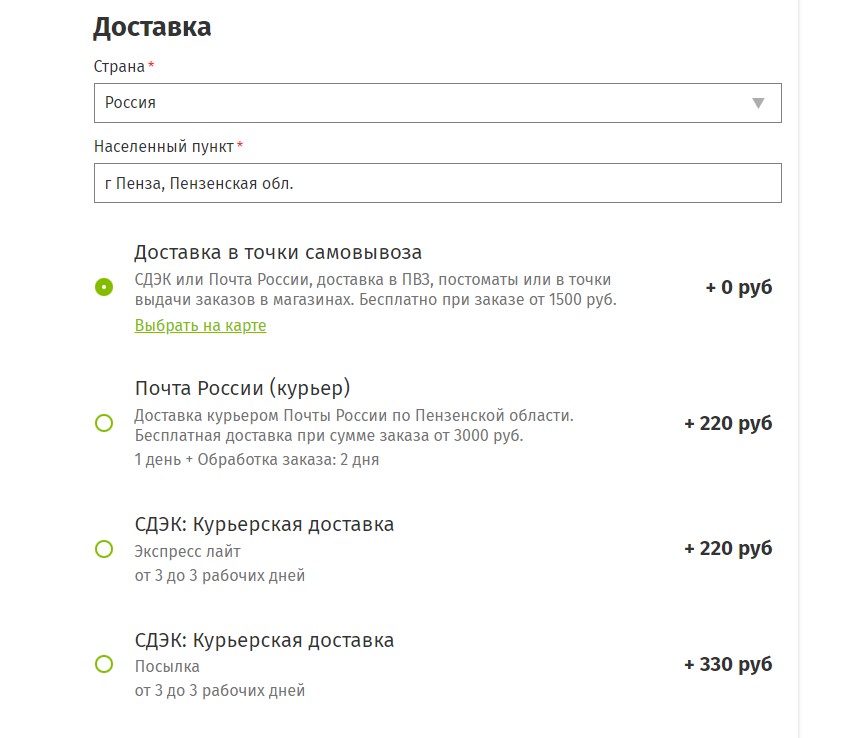Image resolution: width=849 pixels, height=738 pixels.
Task: Click the + 330 руб price label
Action: point(728,664)
